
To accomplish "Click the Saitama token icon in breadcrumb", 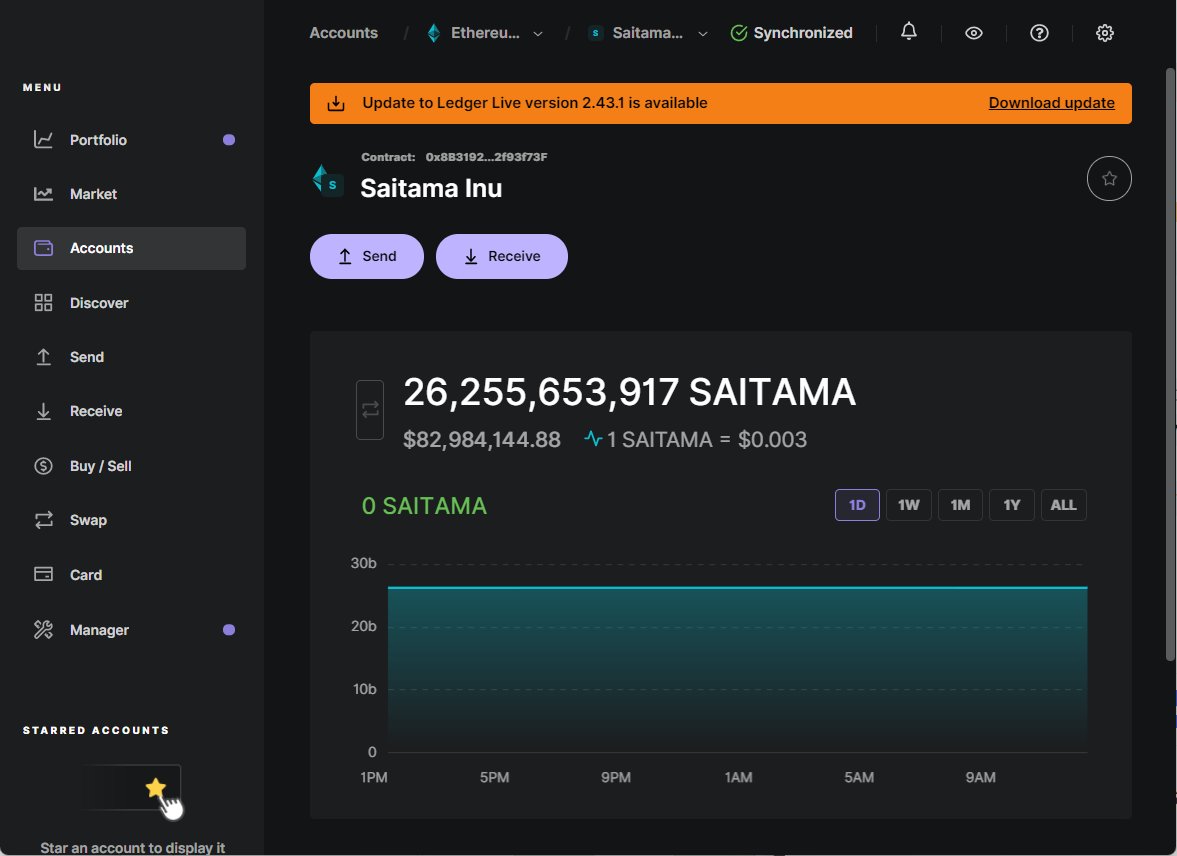I will point(595,33).
